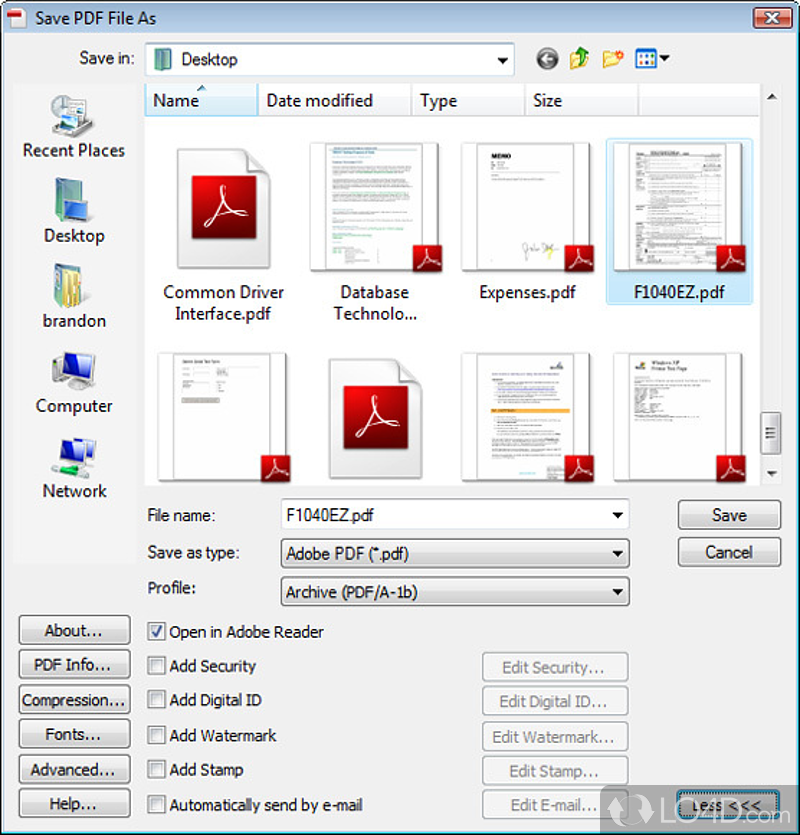Click the file list scrollbar thumb
This screenshot has height=835, width=800.
click(770, 432)
